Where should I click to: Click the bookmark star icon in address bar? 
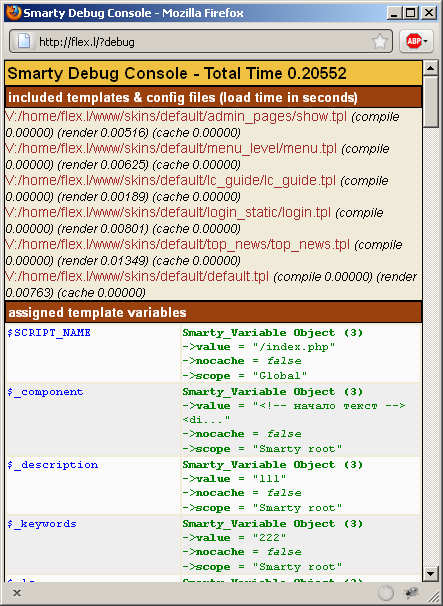(380, 41)
